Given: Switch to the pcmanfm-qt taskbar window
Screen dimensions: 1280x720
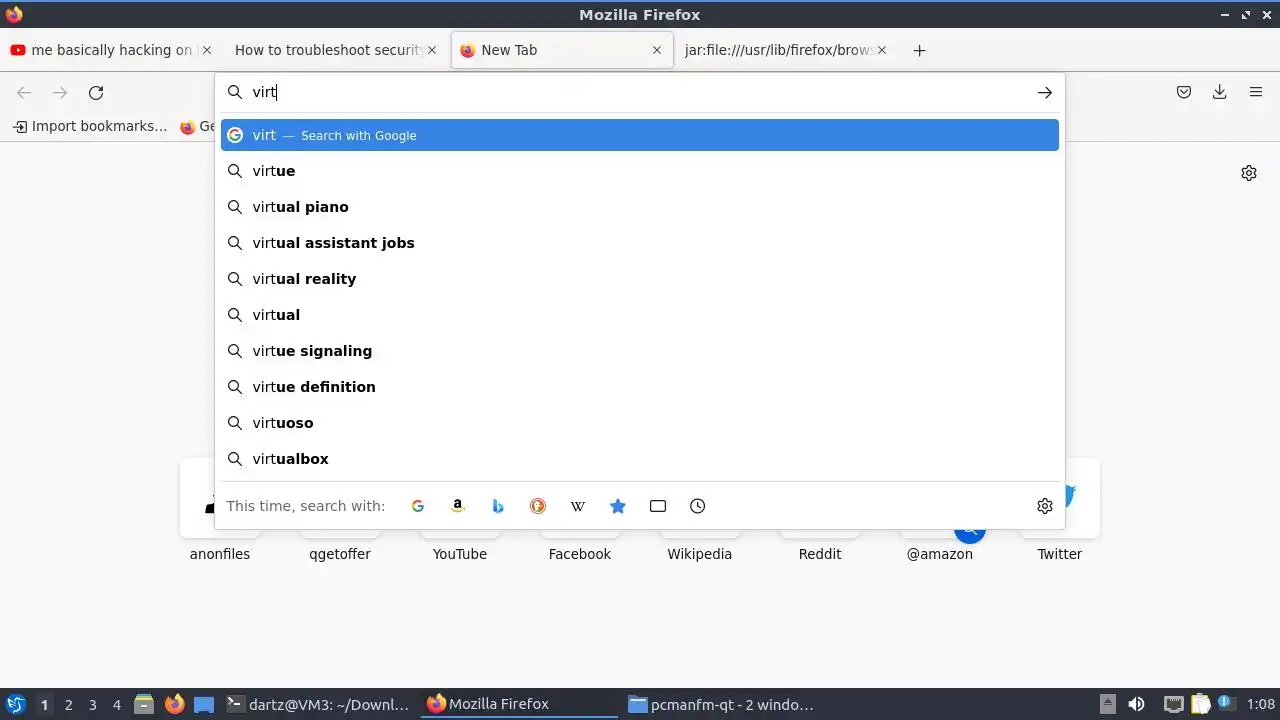Looking at the screenshot, I should [720, 704].
